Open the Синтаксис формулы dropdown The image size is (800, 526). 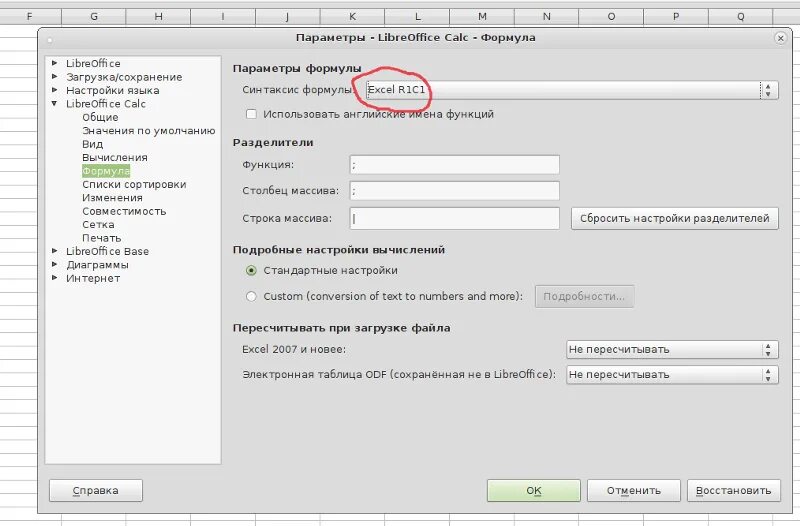pos(572,90)
